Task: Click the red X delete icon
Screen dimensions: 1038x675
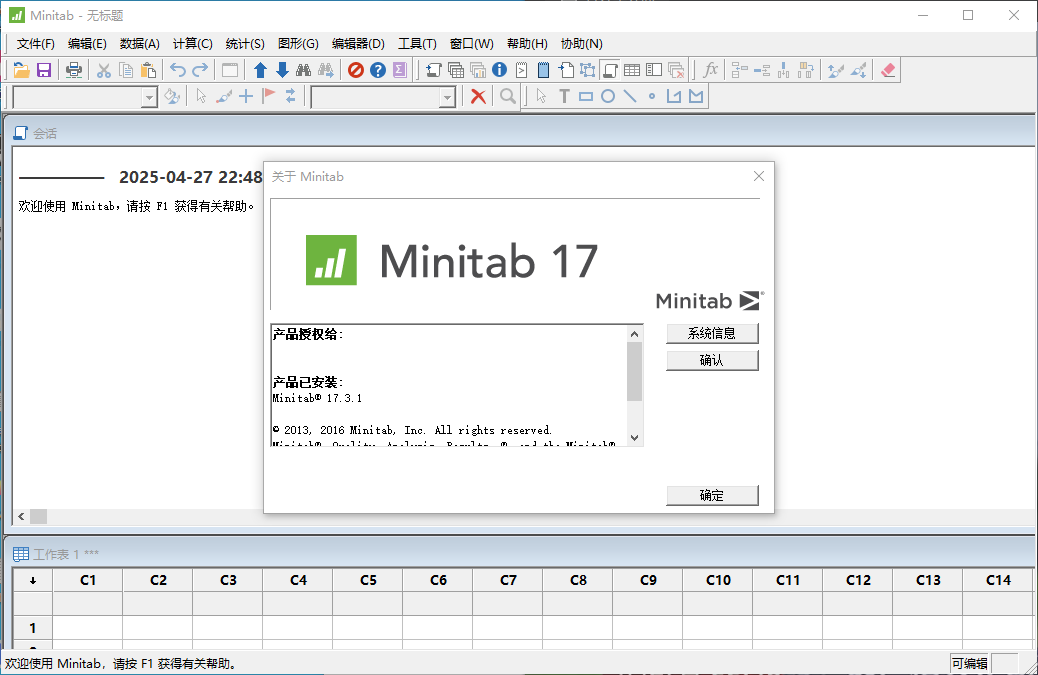Action: tap(478, 97)
